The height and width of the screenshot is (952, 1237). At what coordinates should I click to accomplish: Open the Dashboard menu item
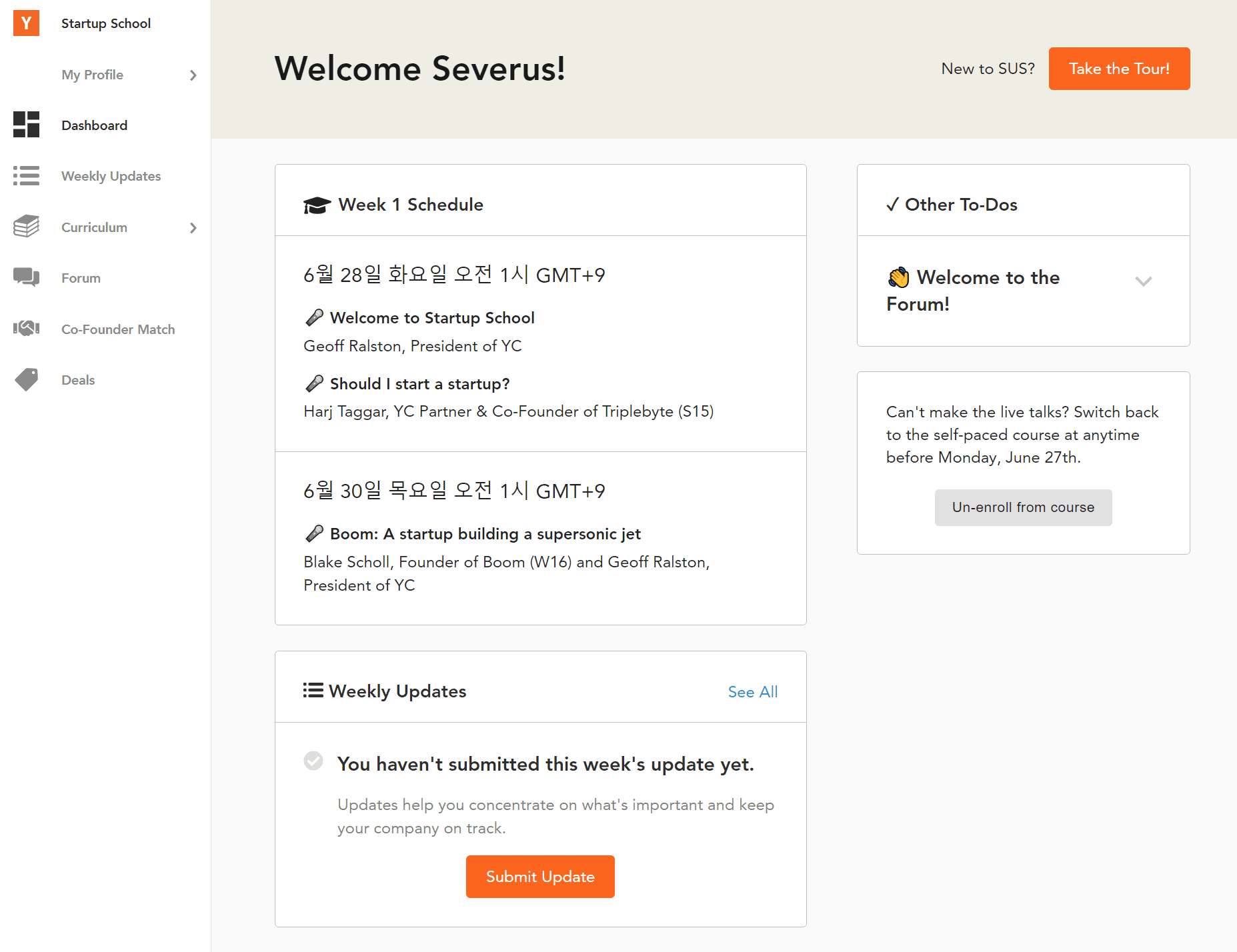(94, 125)
